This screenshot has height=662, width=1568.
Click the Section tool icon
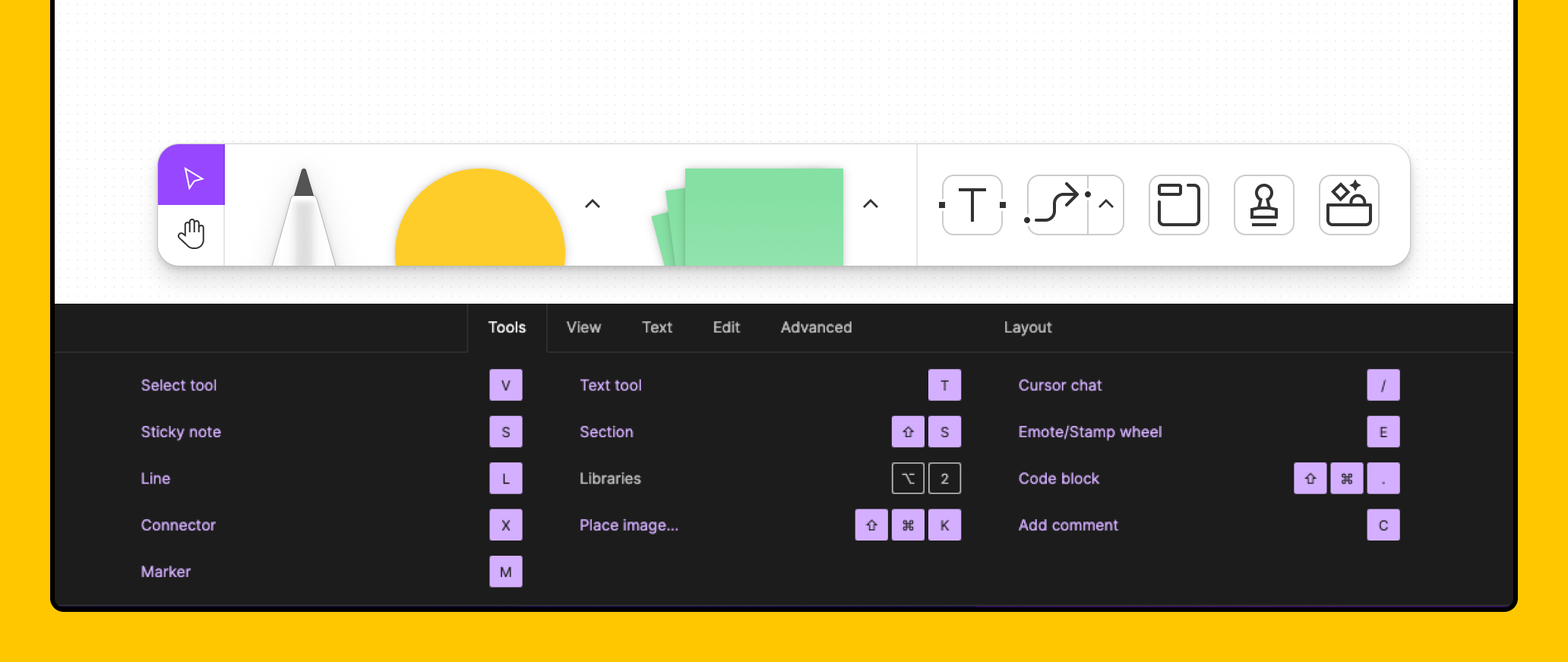1178,205
